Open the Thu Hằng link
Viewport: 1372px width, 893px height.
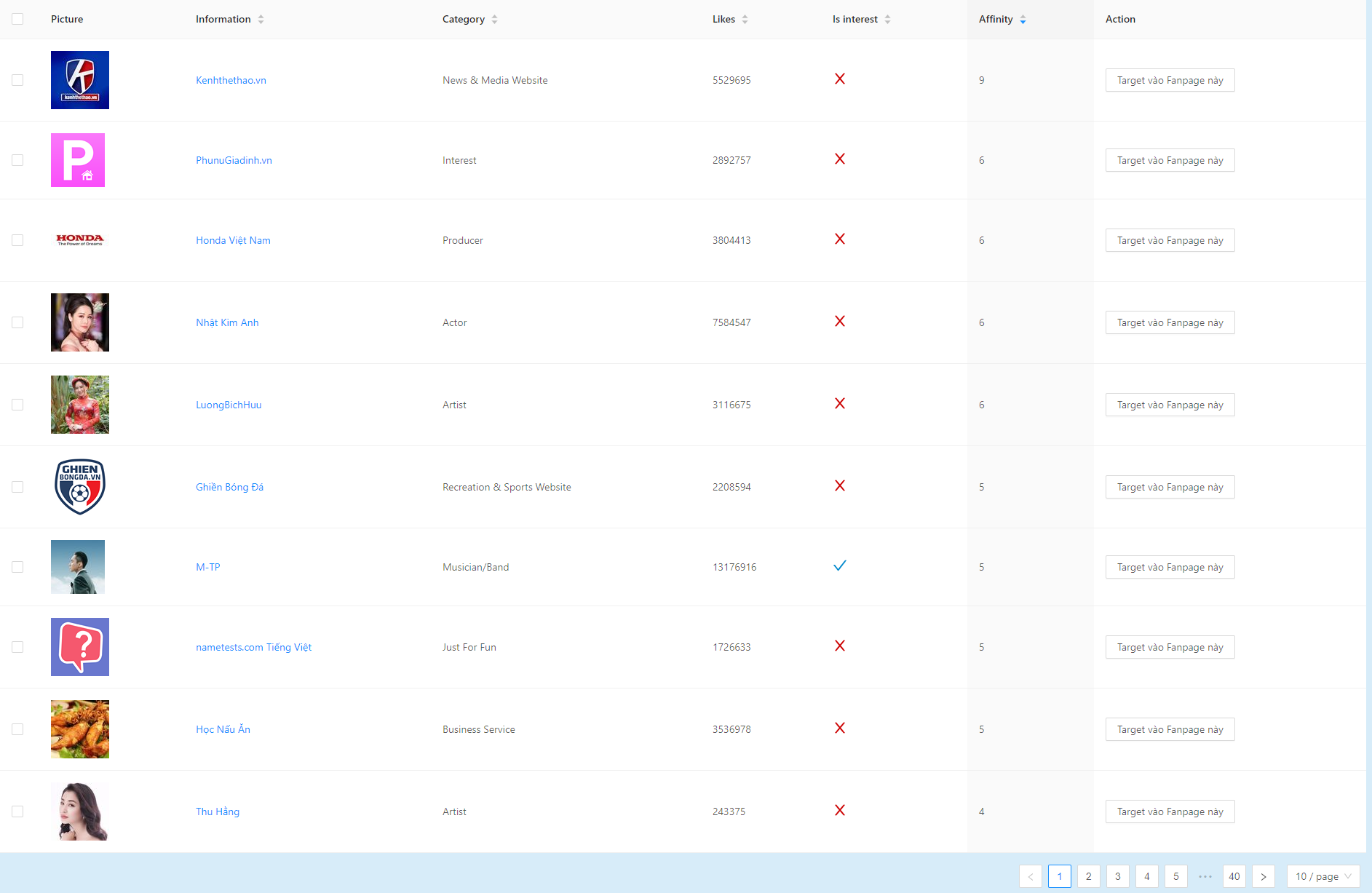click(x=218, y=811)
